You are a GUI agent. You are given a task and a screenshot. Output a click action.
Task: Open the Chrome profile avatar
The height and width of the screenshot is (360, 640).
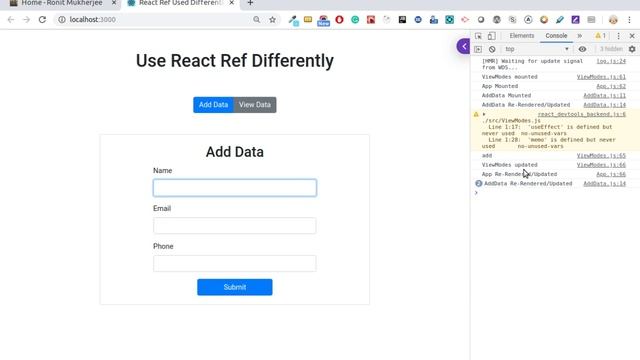pos(613,20)
